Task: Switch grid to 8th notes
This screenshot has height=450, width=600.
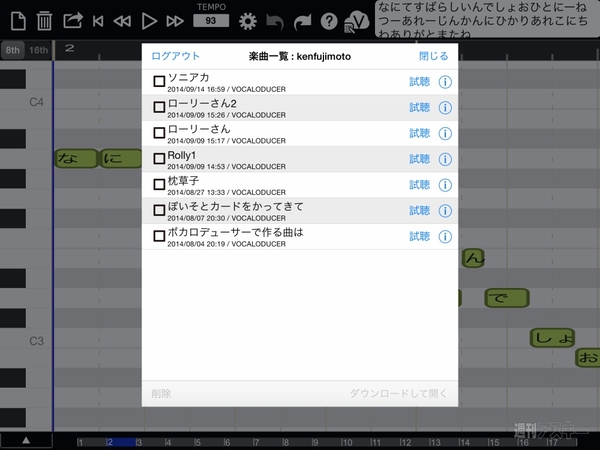Action: pyautogui.click(x=13, y=50)
